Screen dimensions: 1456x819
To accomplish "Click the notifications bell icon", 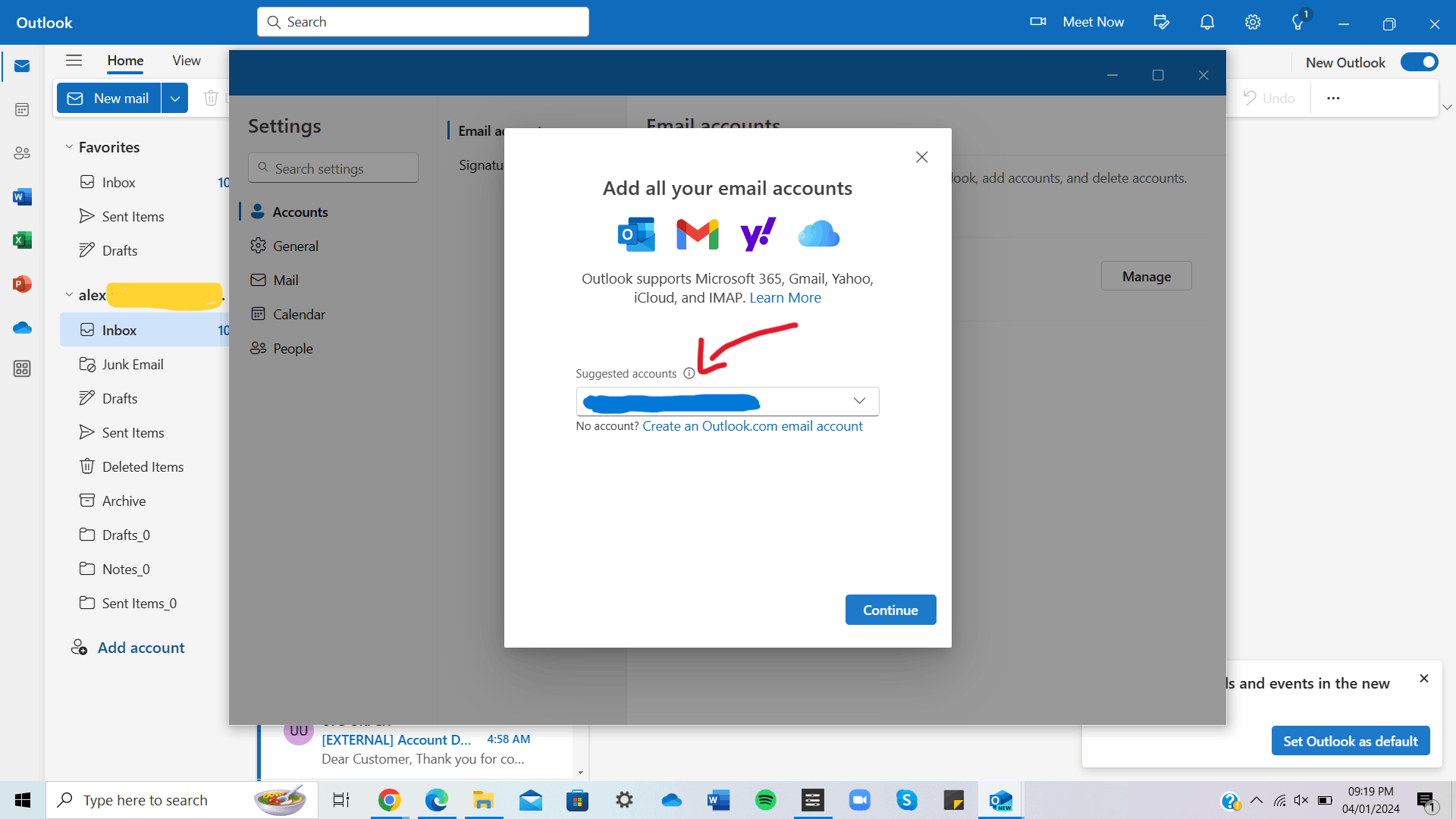I will 1207,23.
